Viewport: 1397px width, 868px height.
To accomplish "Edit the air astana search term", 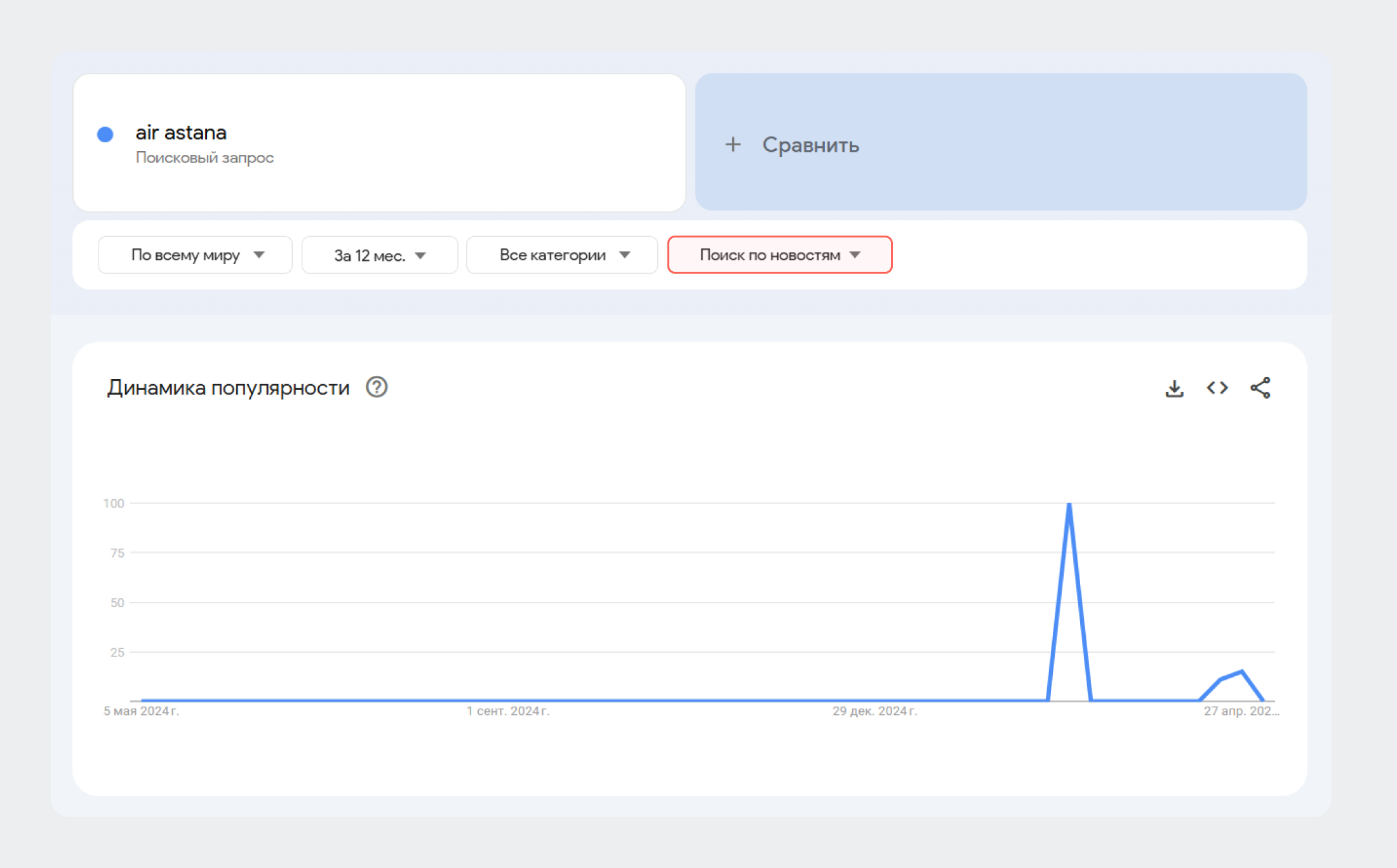I will (x=181, y=132).
